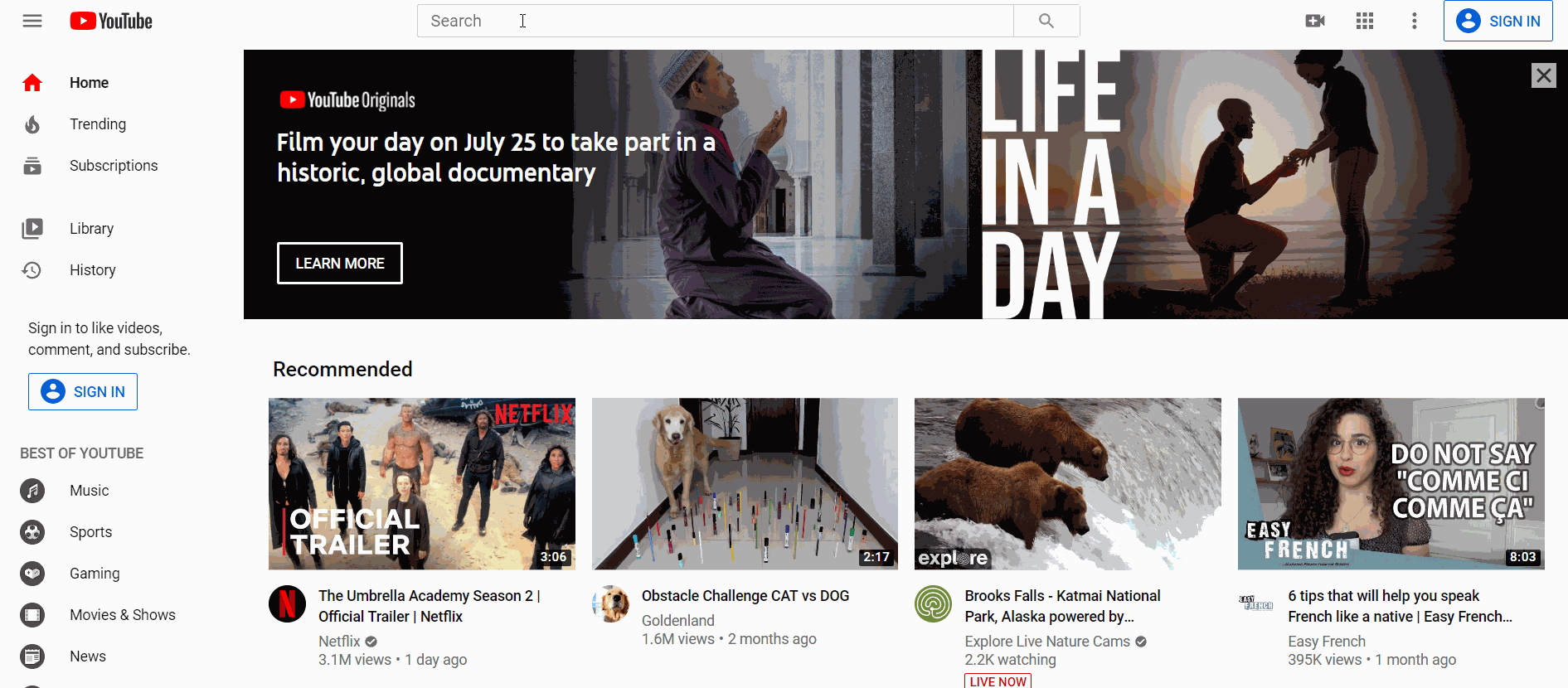Visit the Goldenland channel name link
The image size is (1568, 688).
[678, 621]
